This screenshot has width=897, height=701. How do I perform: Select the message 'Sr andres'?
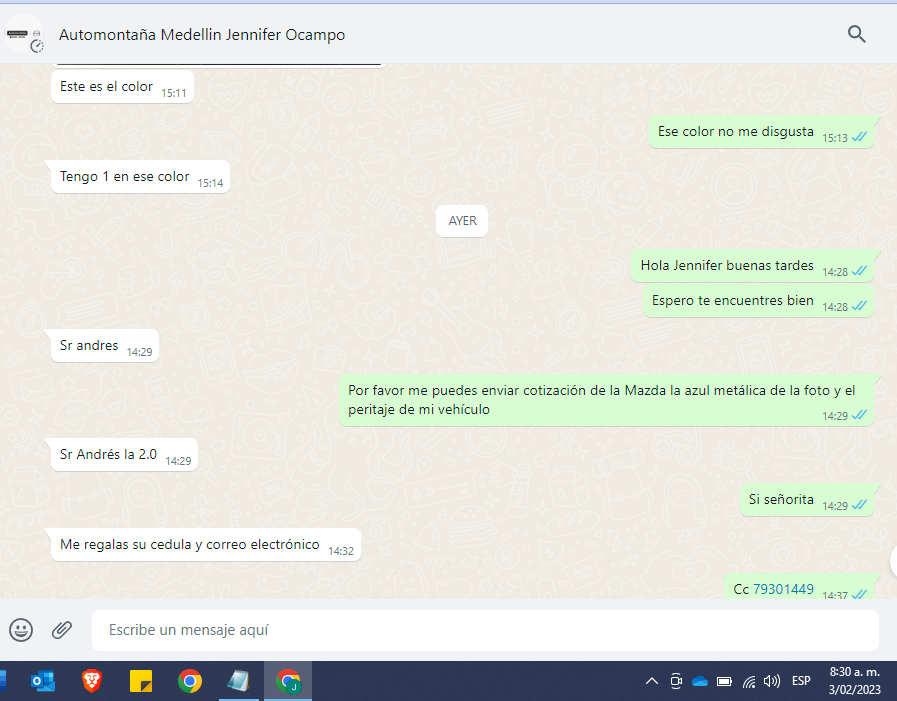point(105,346)
